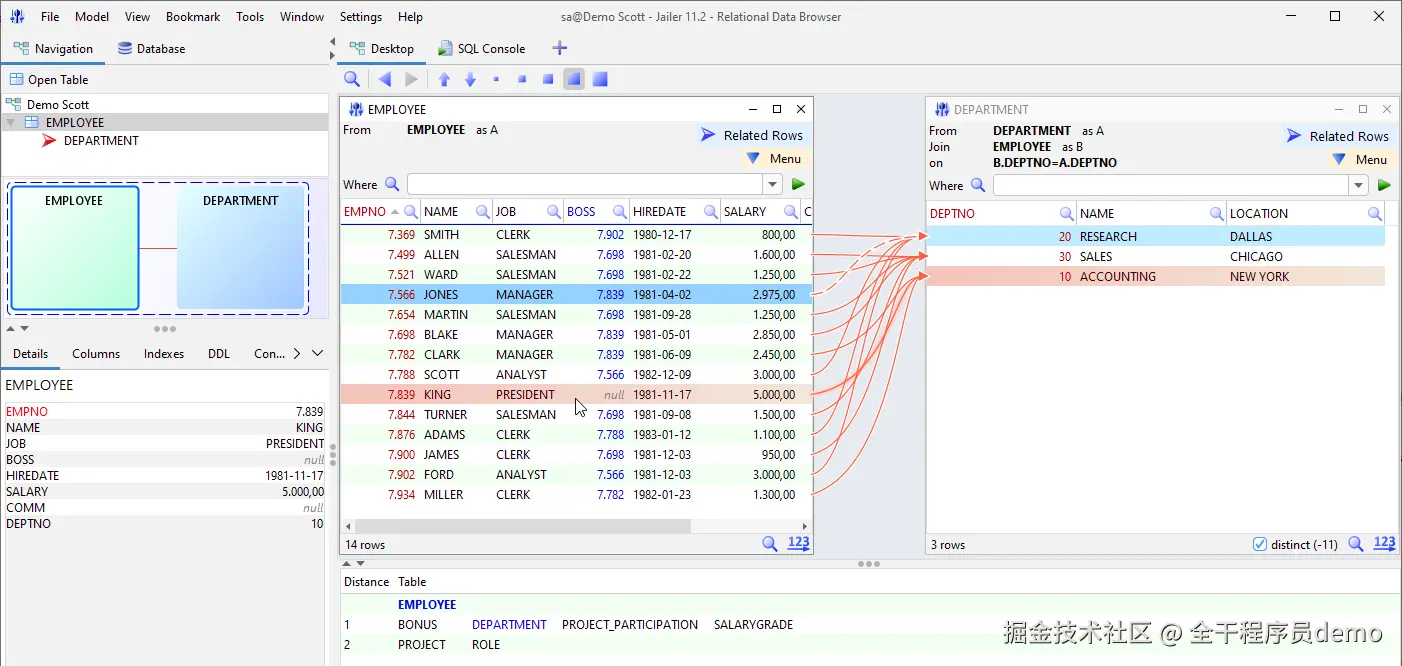Show more detail tabs with right chevron
Screen dimensions: 1402x666
pyautogui.click(x=297, y=353)
